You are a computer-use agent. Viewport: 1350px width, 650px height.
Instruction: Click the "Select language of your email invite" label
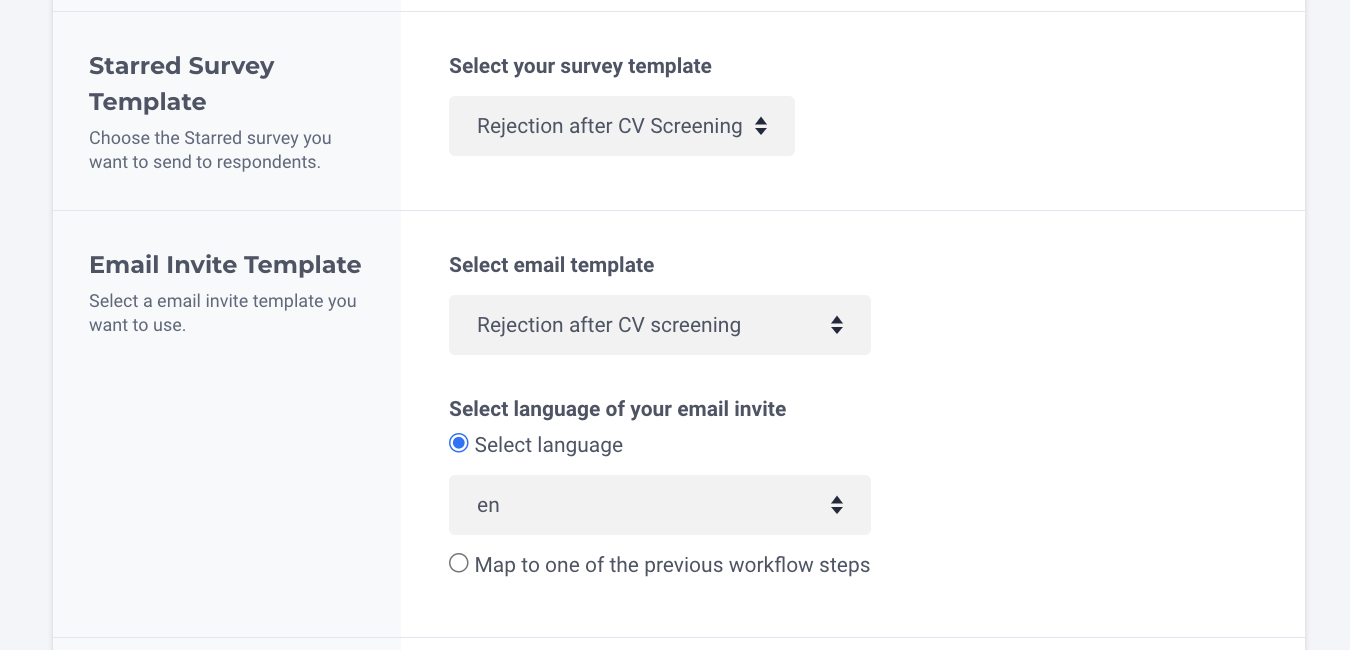(617, 409)
